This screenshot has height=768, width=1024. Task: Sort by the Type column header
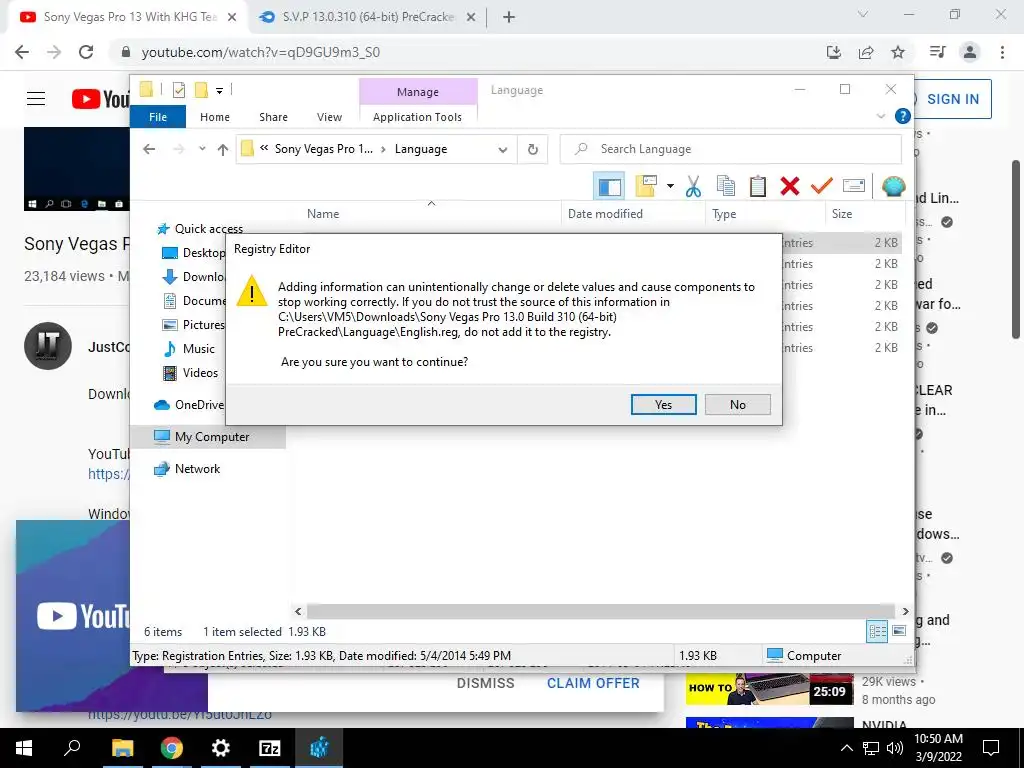(x=724, y=214)
